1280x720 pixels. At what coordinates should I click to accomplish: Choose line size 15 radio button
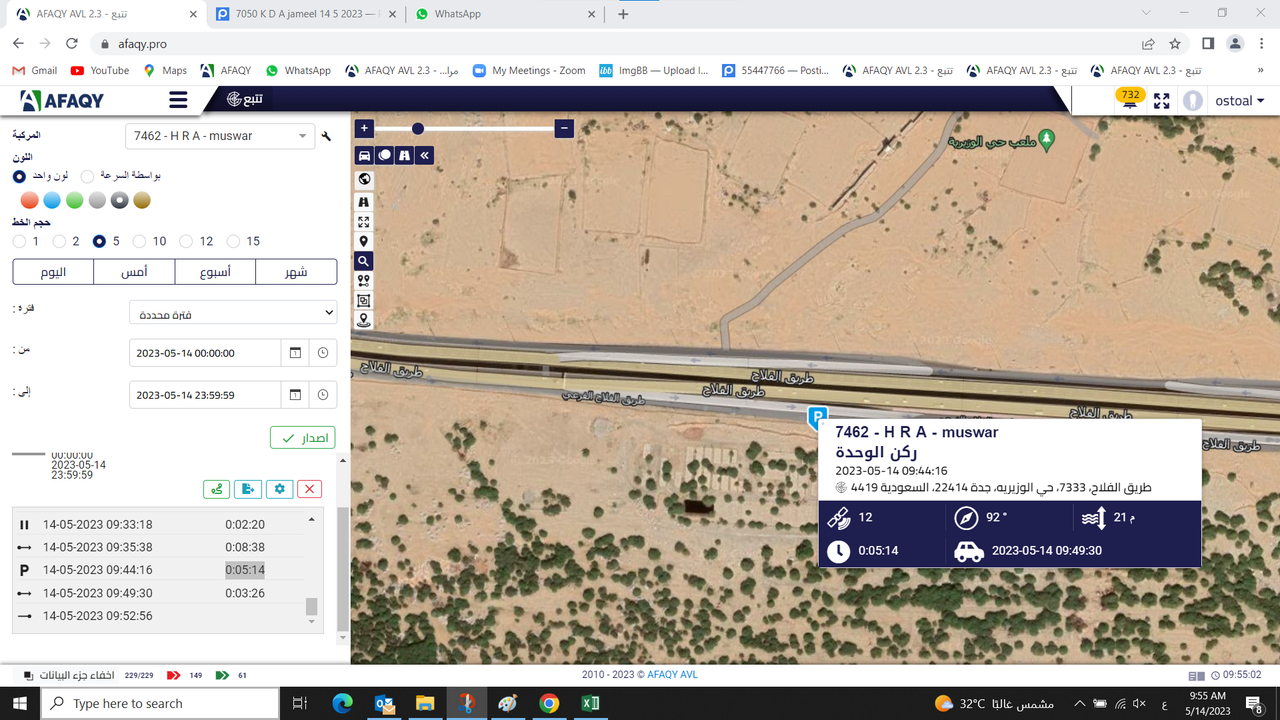[233, 241]
